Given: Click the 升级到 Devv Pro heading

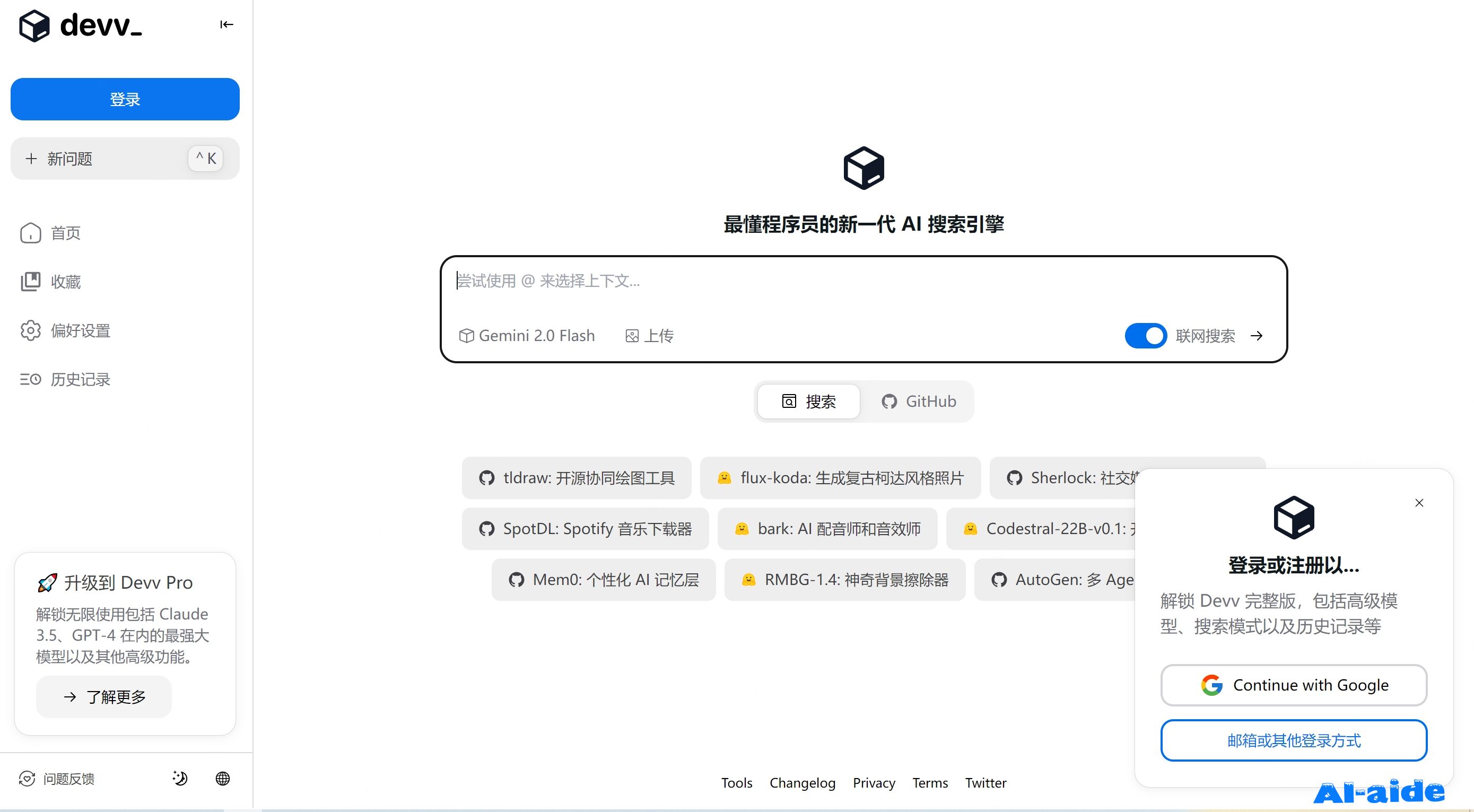Looking at the screenshot, I should tap(115, 582).
